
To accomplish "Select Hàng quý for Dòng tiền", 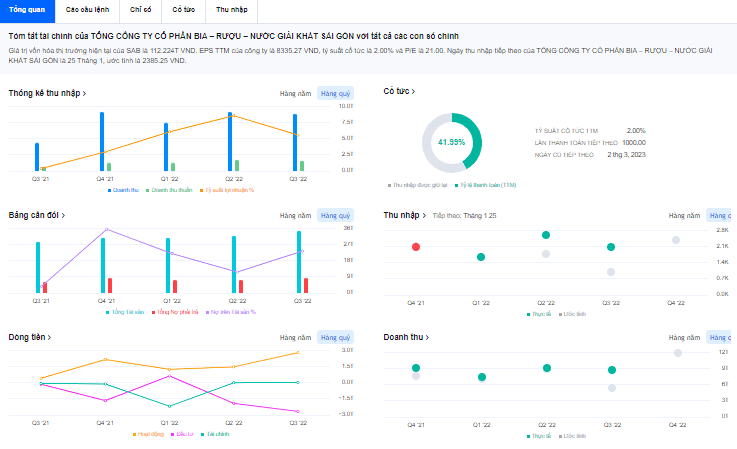I will (335, 338).
